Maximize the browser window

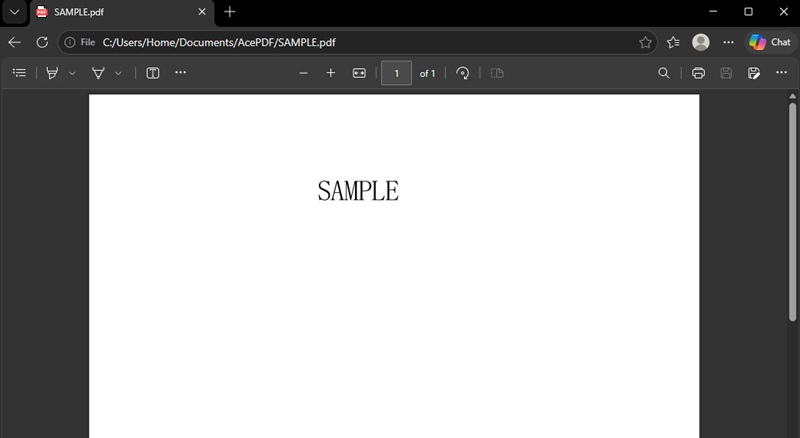[748, 11]
